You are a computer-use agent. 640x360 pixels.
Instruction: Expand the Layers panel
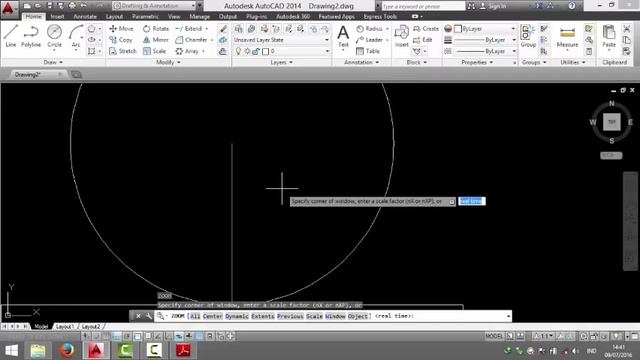(x=282, y=62)
